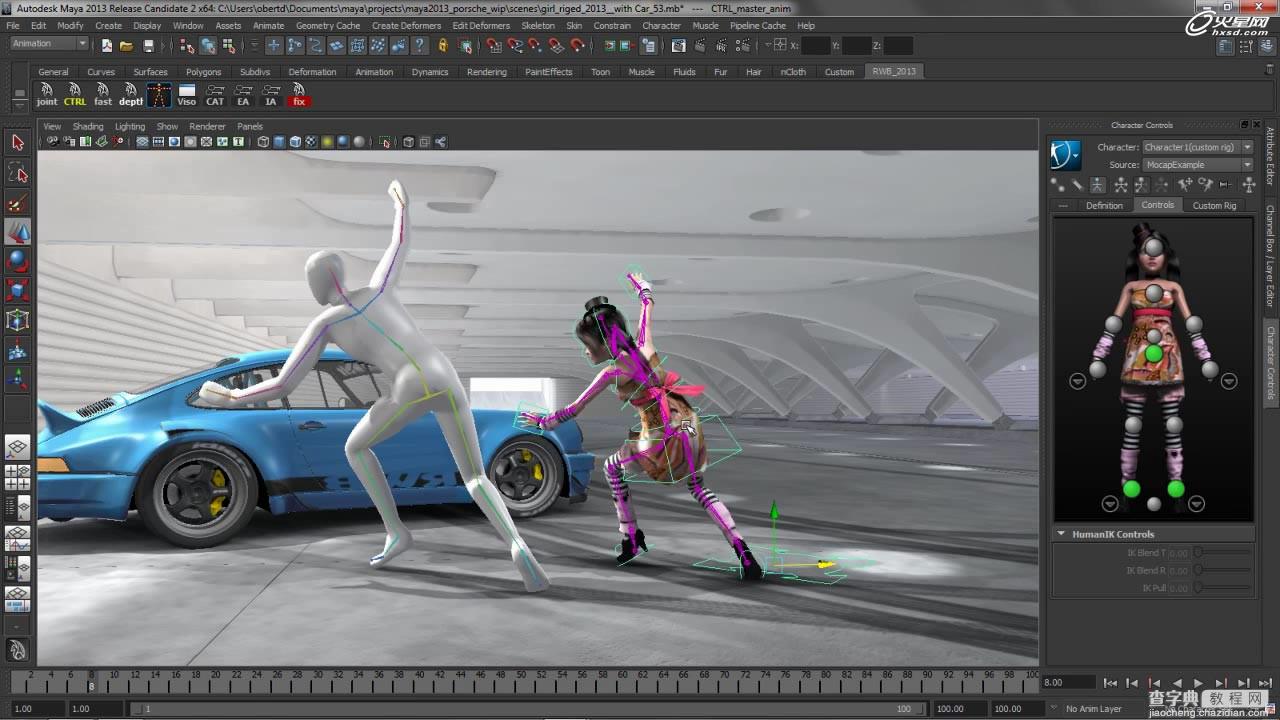Click the 'fast' shelf button
Viewport: 1280px width, 720px height.
tap(103, 95)
